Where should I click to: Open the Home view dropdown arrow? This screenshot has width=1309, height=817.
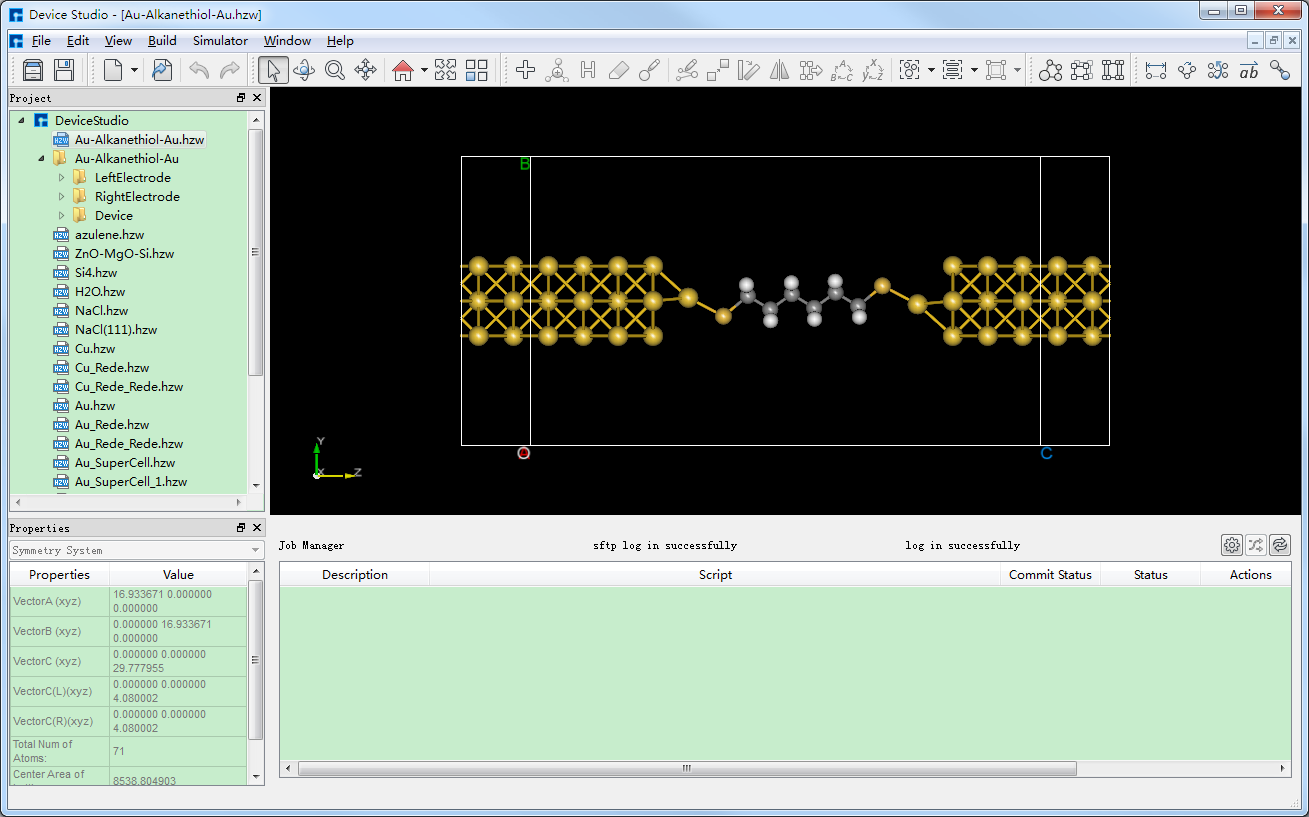click(424, 70)
